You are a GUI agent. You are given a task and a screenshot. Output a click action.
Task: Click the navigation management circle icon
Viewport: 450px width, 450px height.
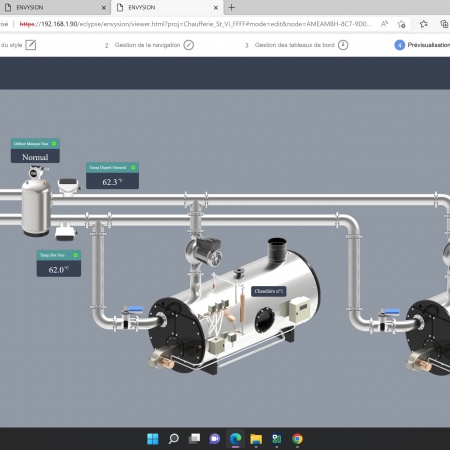tap(189, 45)
